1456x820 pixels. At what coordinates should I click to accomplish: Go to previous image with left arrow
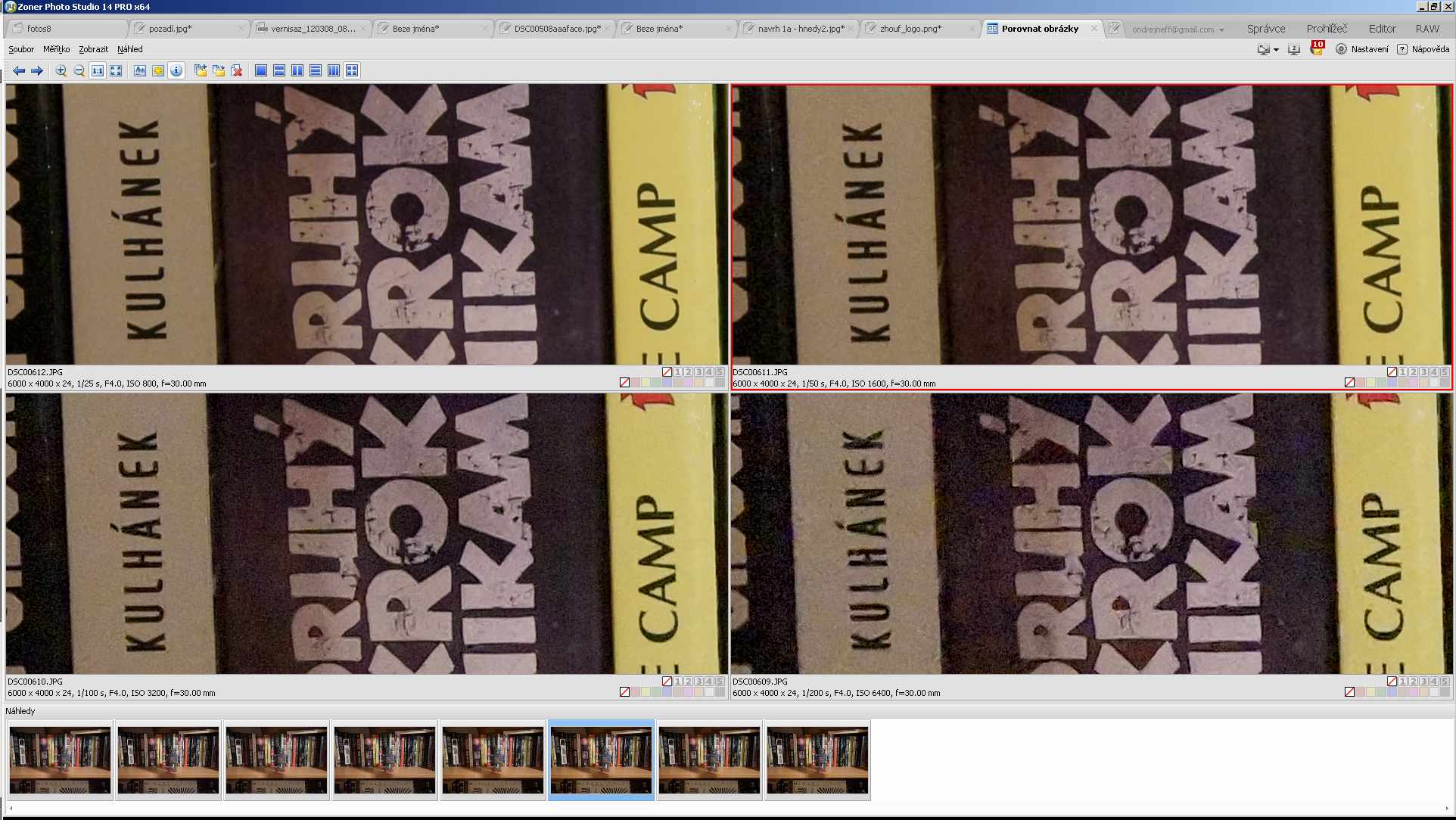coord(19,70)
